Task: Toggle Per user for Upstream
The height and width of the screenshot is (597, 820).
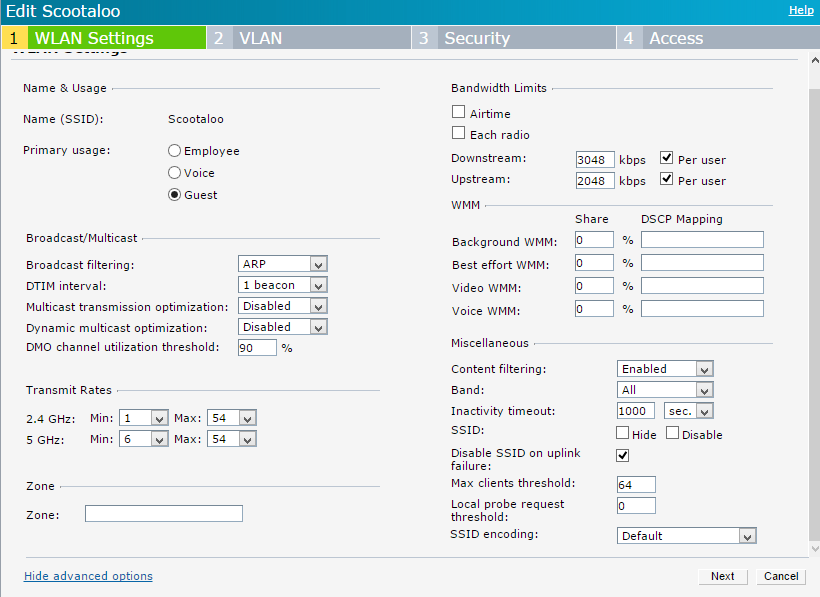Action: pos(666,179)
